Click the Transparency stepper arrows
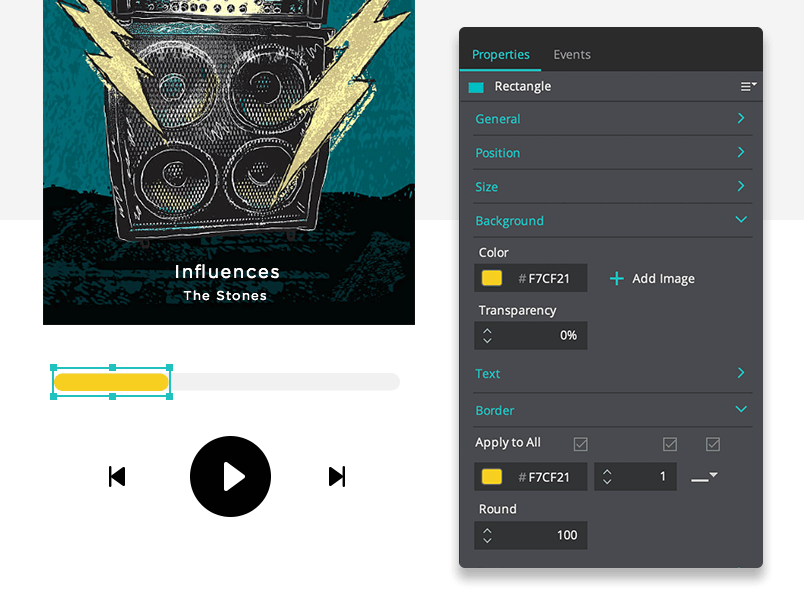The height and width of the screenshot is (600, 804). [x=487, y=335]
